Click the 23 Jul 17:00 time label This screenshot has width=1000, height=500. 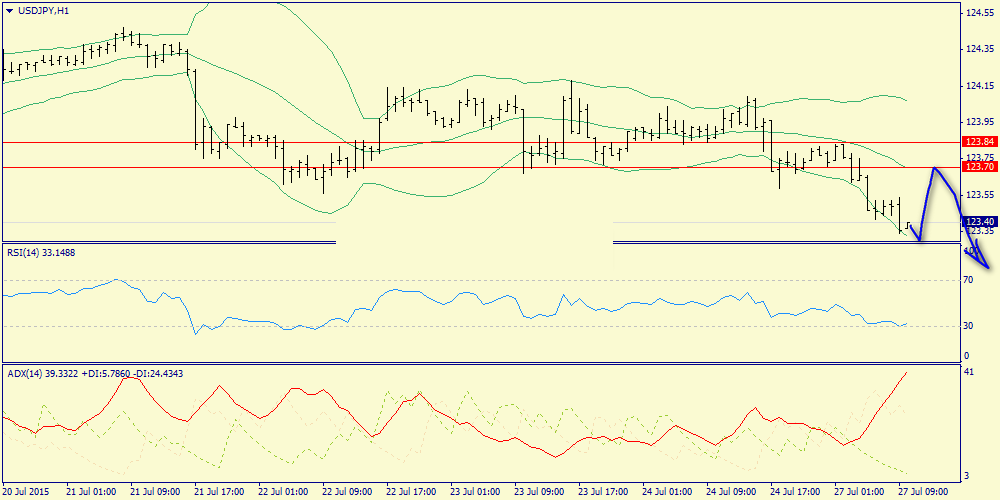coord(603,492)
